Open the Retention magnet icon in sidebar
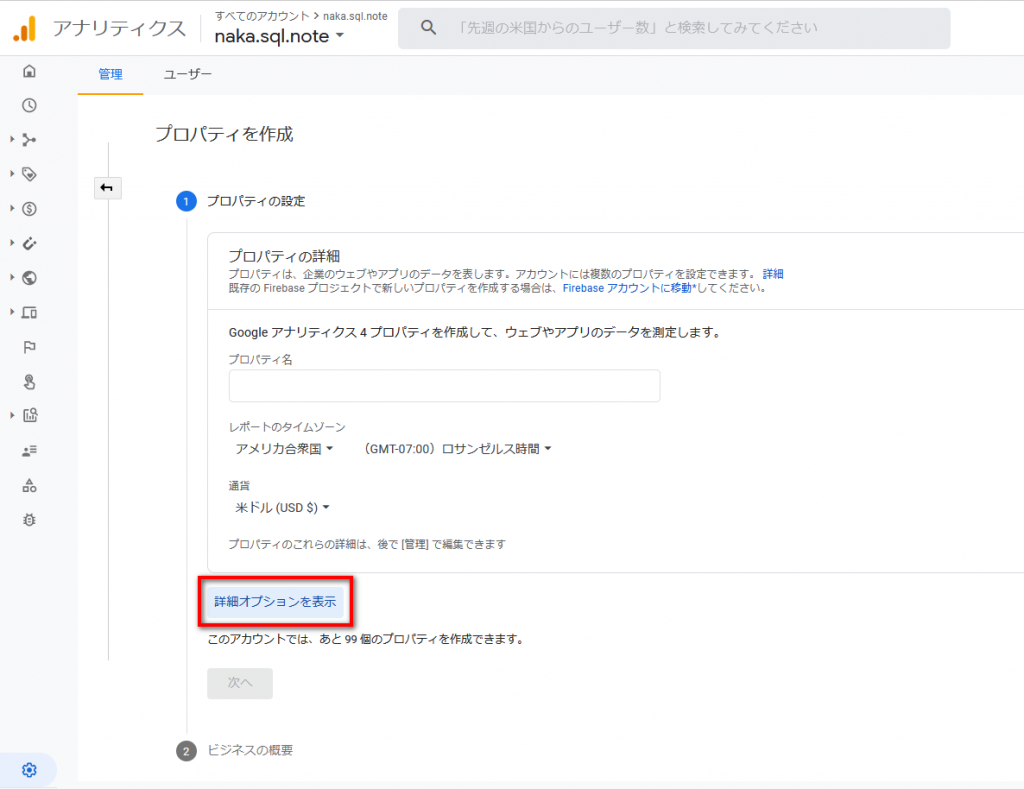Image resolution: width=1024 pixels, height=789 pixels. point(29,244)
